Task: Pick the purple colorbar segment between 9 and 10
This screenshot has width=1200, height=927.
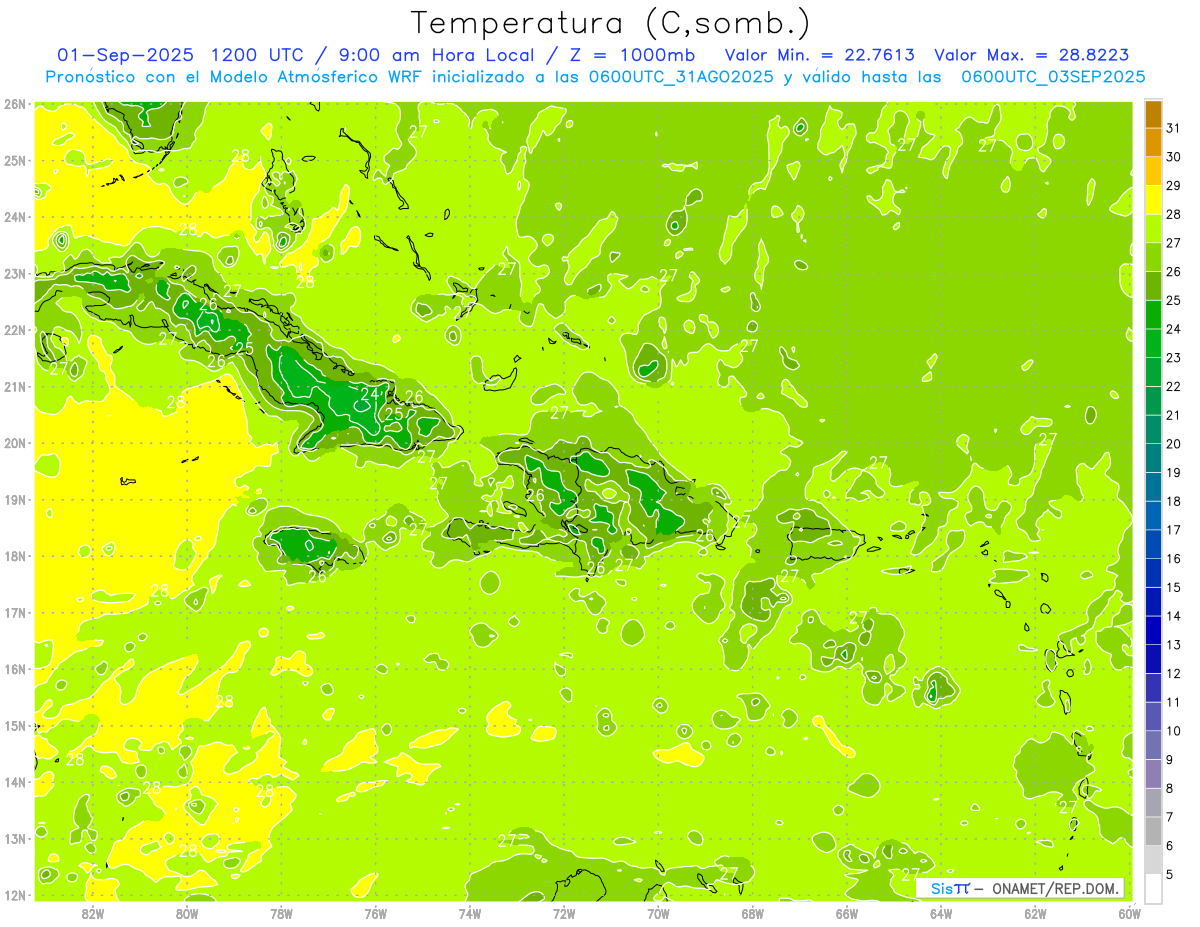Action: (1153, 745)
